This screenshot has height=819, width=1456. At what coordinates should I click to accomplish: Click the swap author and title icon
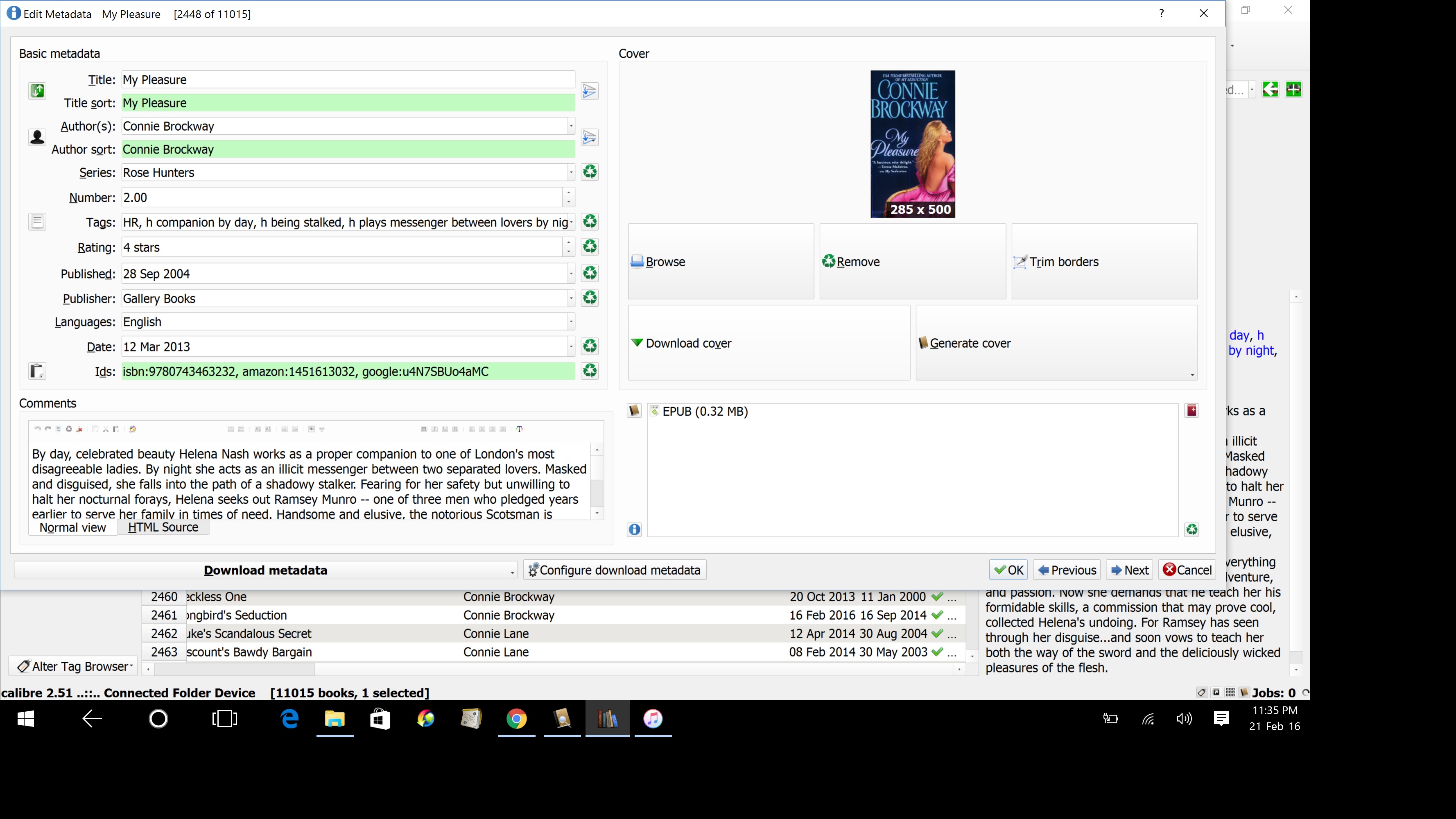pos(37,90)
